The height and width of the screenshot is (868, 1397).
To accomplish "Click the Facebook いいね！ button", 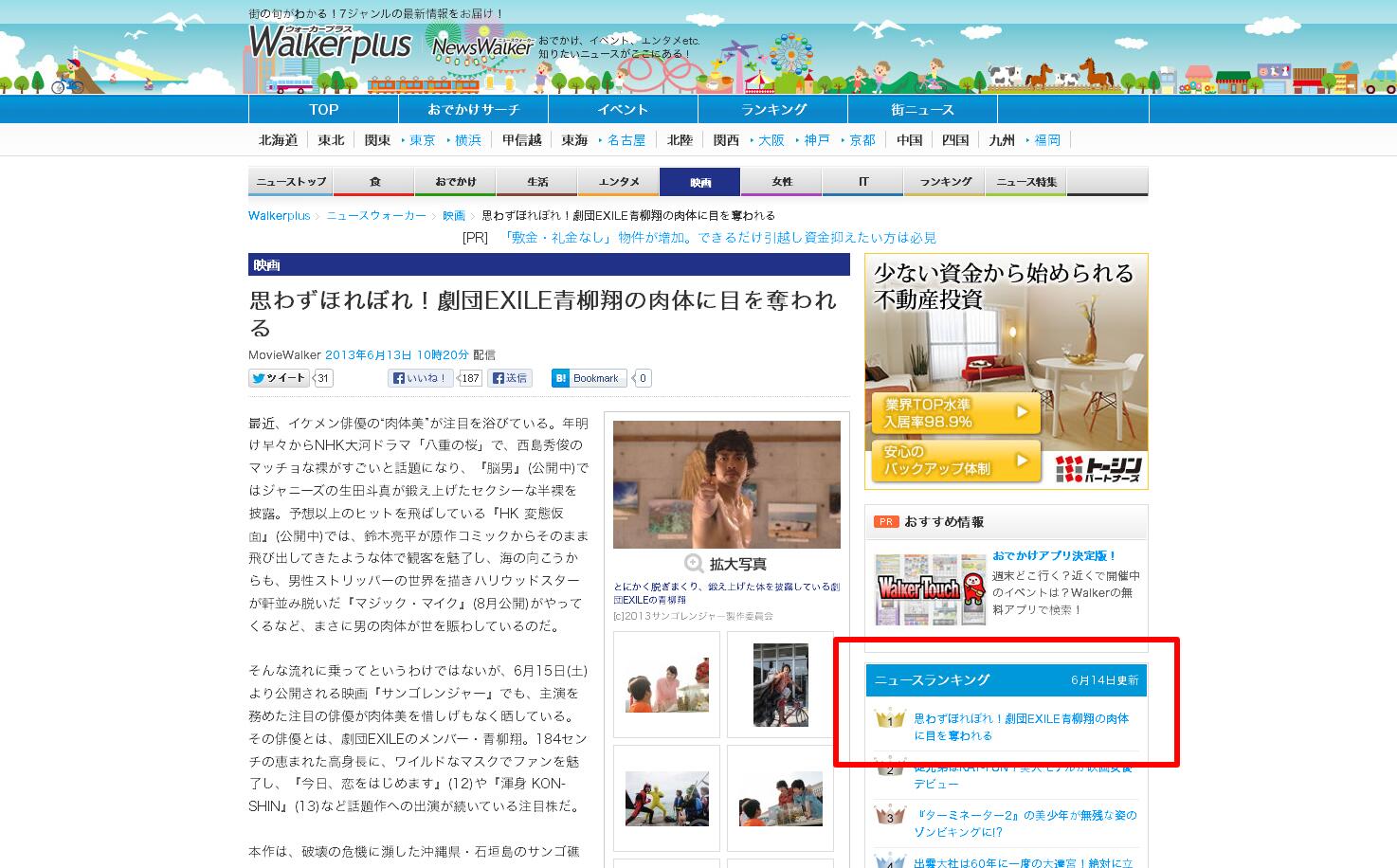I will tap(422, 378).
